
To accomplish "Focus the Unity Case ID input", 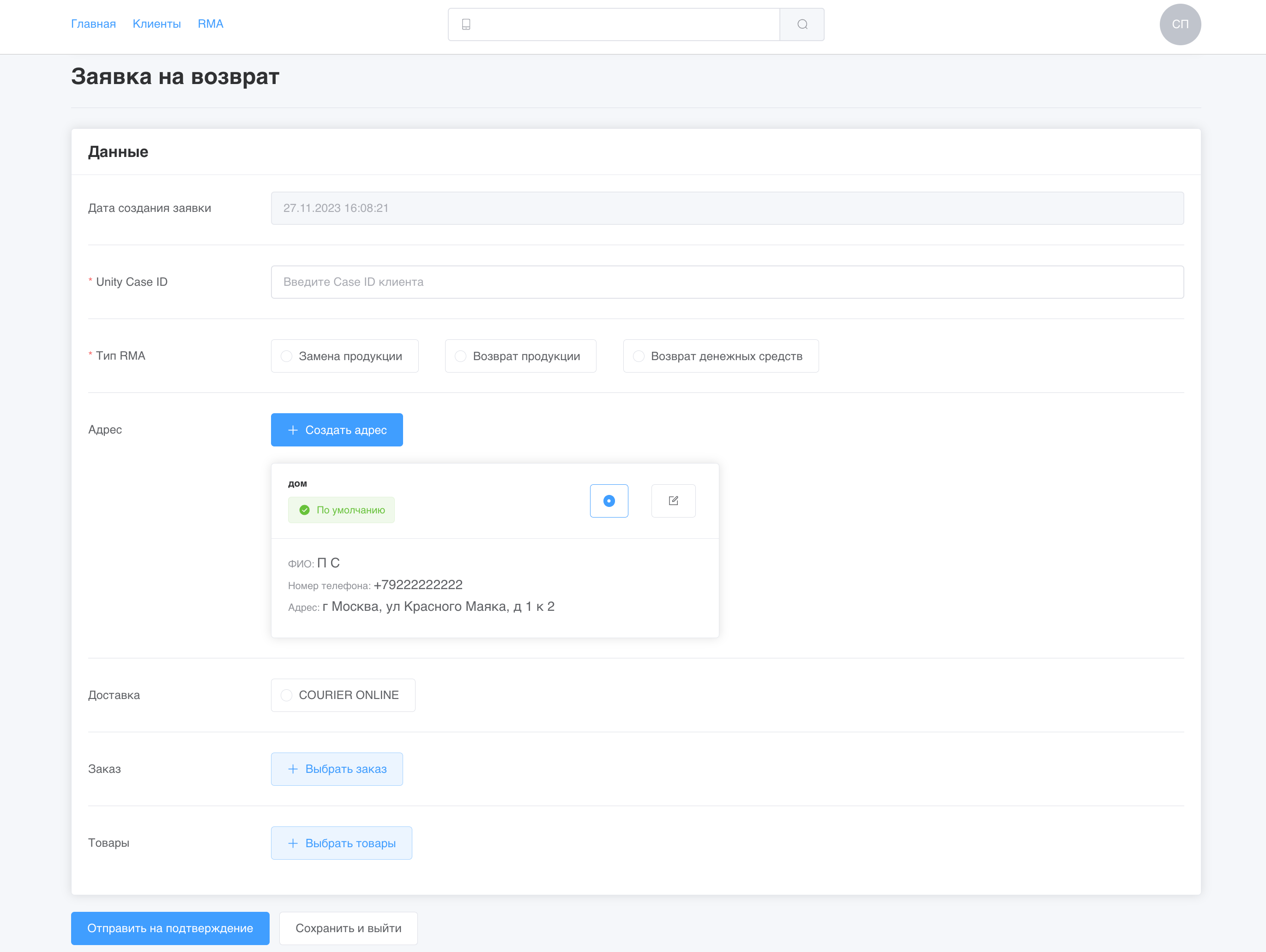I will coord(727,282).
